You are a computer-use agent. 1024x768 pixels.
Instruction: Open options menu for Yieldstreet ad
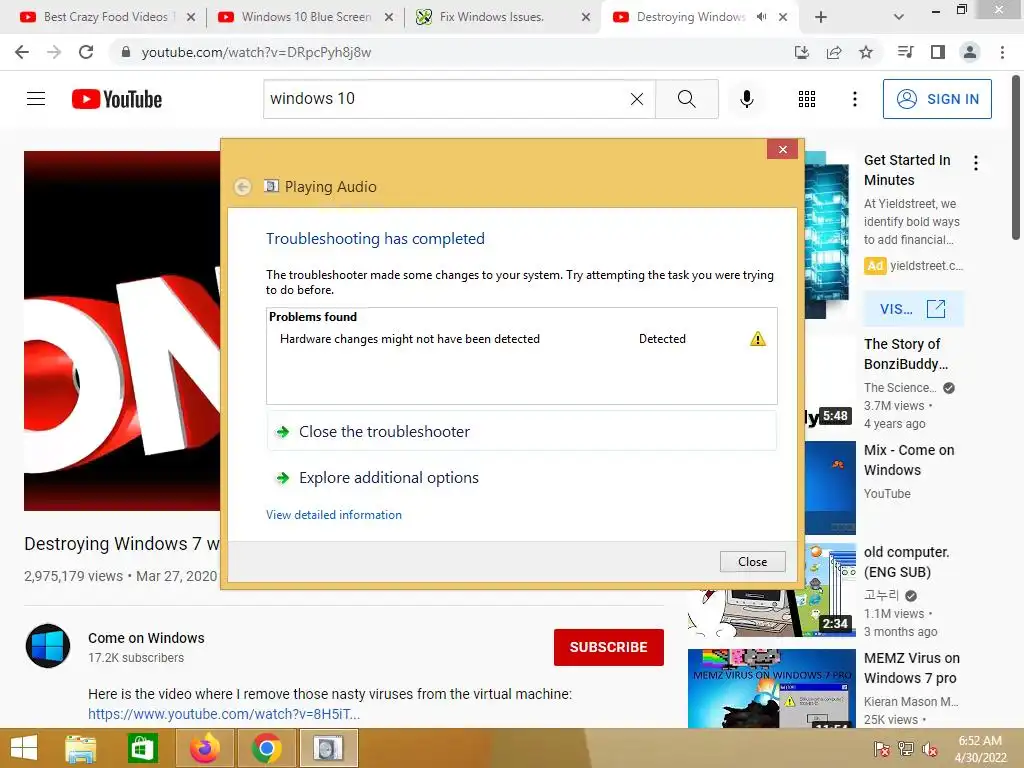point(976,163)
